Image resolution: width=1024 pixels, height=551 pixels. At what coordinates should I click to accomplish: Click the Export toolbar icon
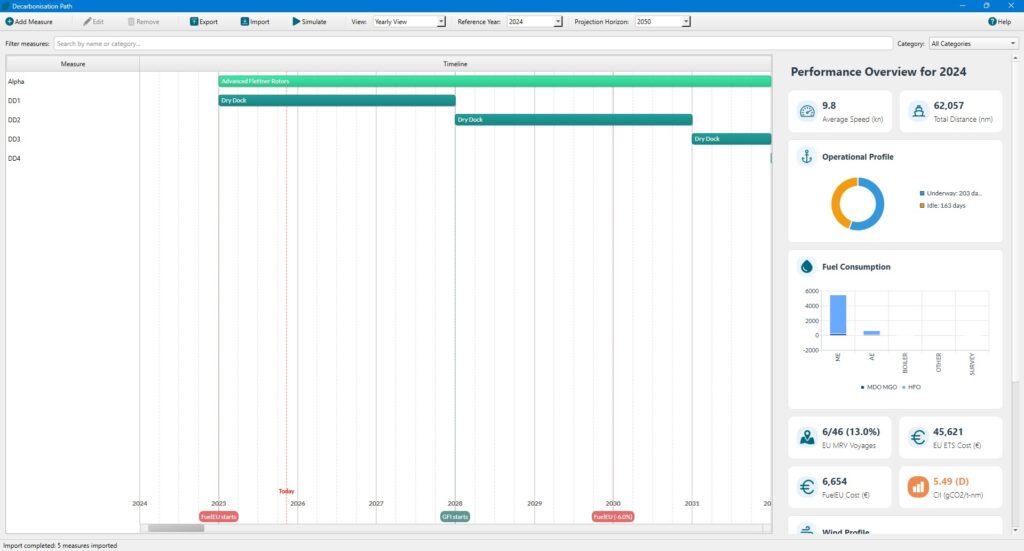coord(194,21)
